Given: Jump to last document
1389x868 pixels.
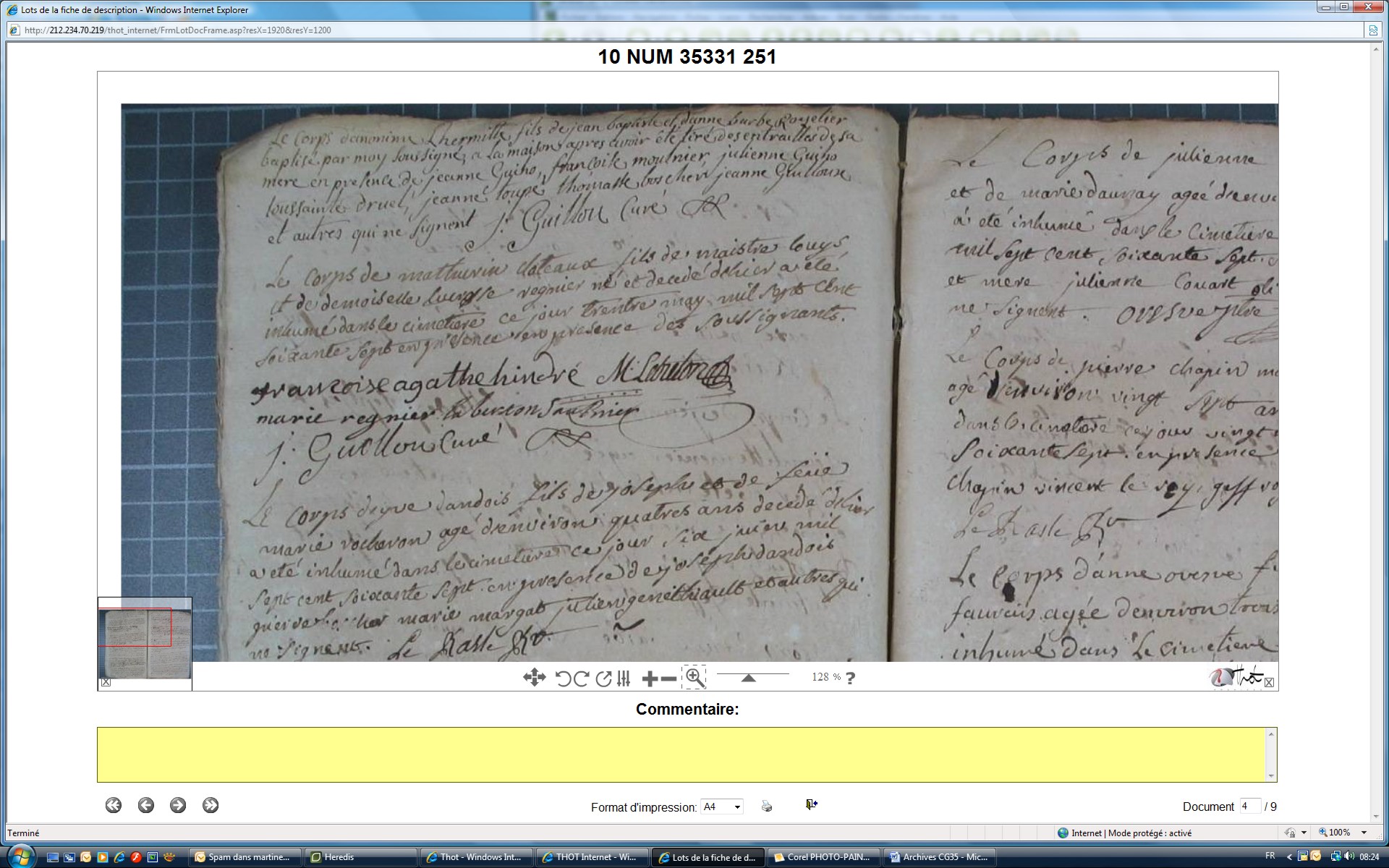Looking at the screenshot, I should (x=211, y=805).
